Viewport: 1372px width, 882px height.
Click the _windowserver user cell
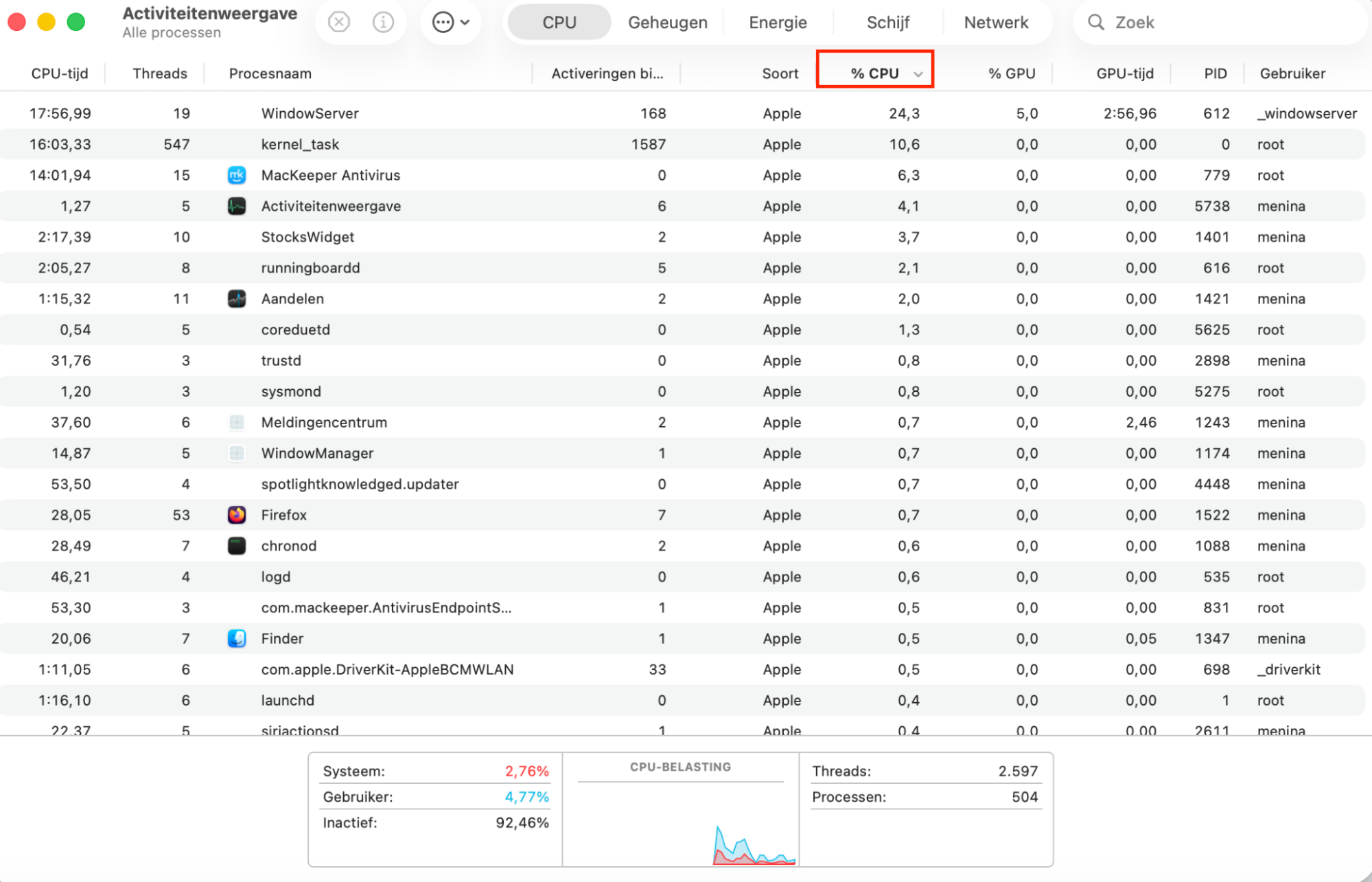point(1307,113)
